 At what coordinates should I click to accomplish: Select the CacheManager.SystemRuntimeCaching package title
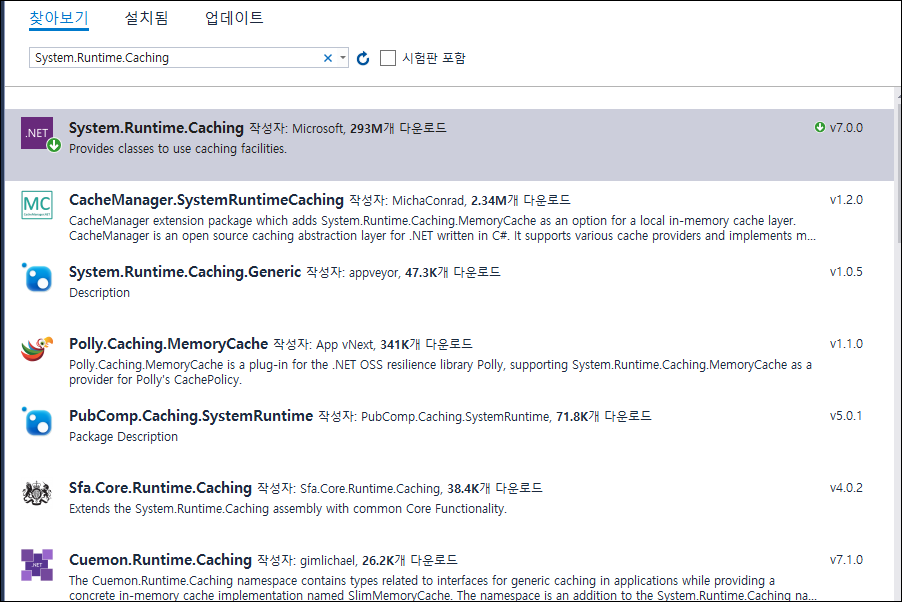206,200
